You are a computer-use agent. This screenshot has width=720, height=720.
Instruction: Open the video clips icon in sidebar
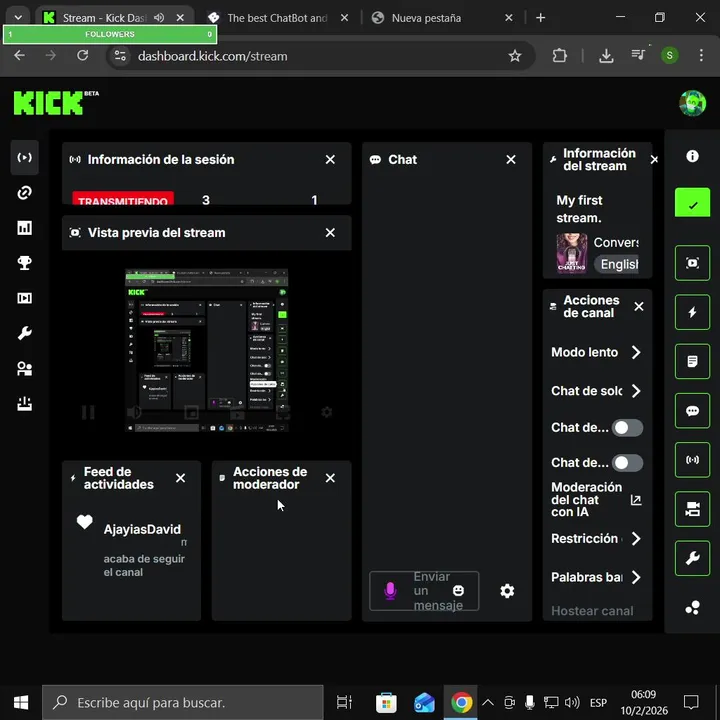point(24,298)
